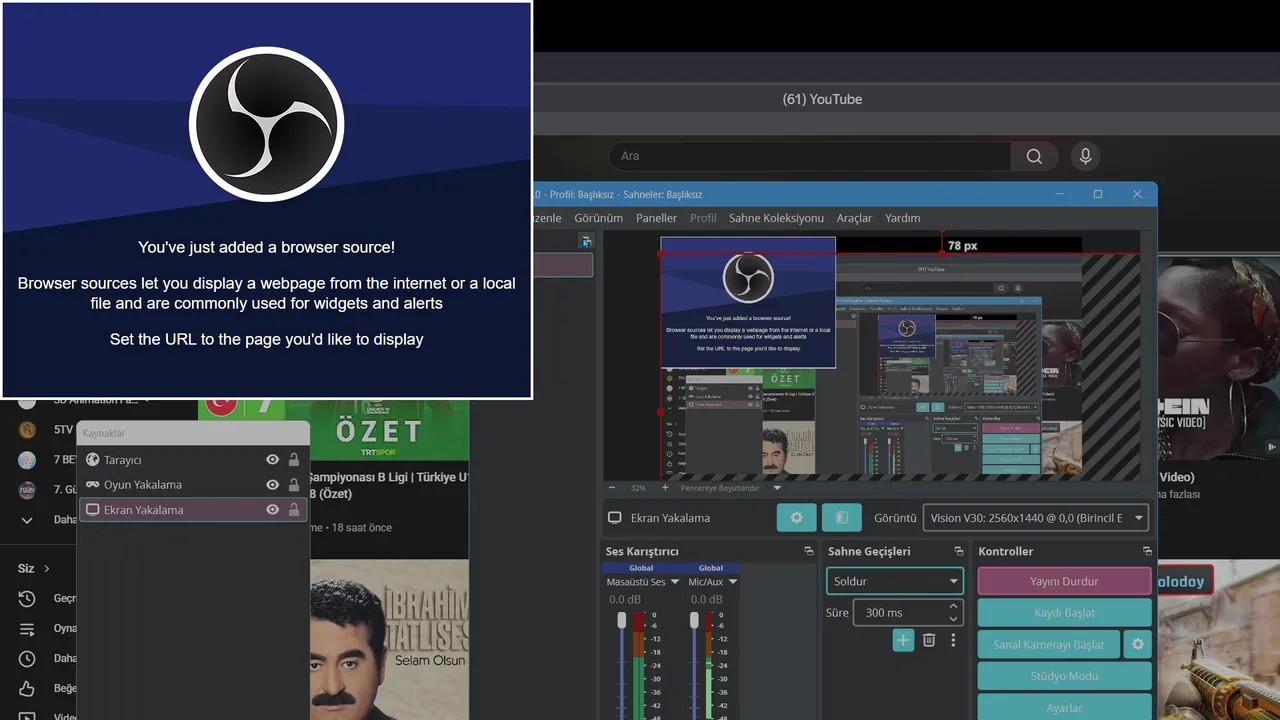This screenshot has height=720, width=1280.
Task: Lock the Tarayıcı source
Action: pyautogui.click(x=294, y=460)
